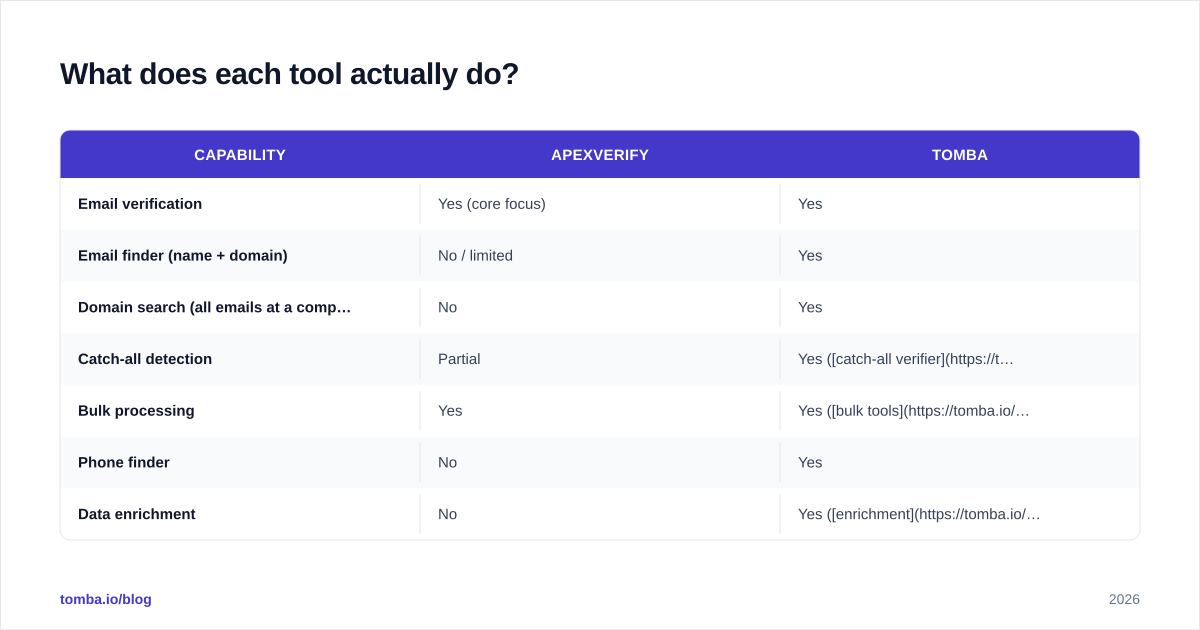Click the "2026" footer text
Image resolution: width=1200 pixels, height=630 pixels.
coord(1124,599)
